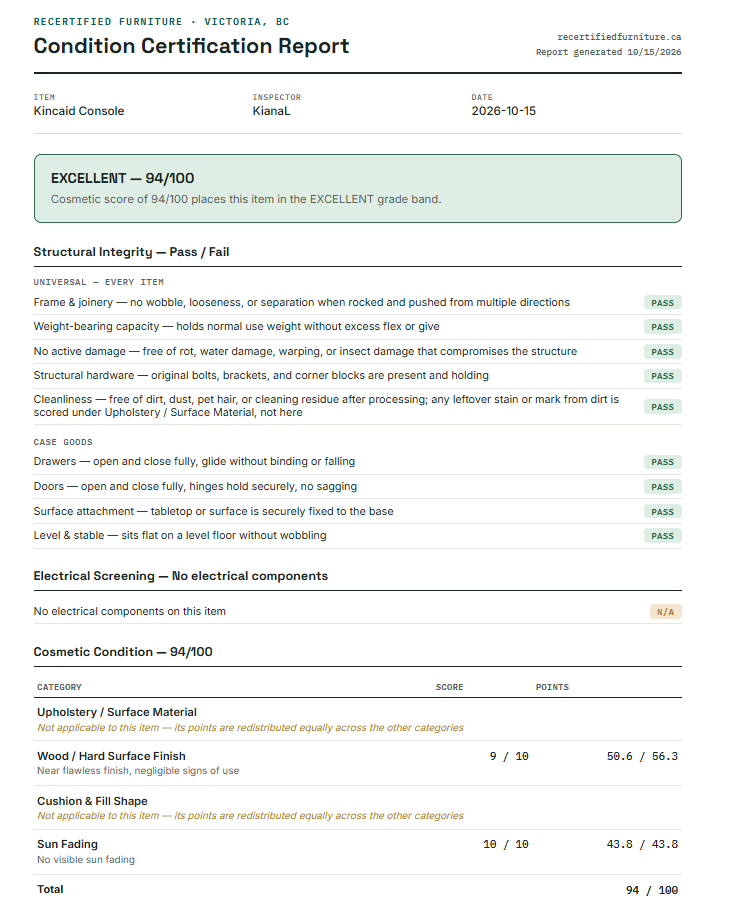Click the Level & stable criterion text
The image size is (742, 901).
pyautogui.click(x=180, y=535)
